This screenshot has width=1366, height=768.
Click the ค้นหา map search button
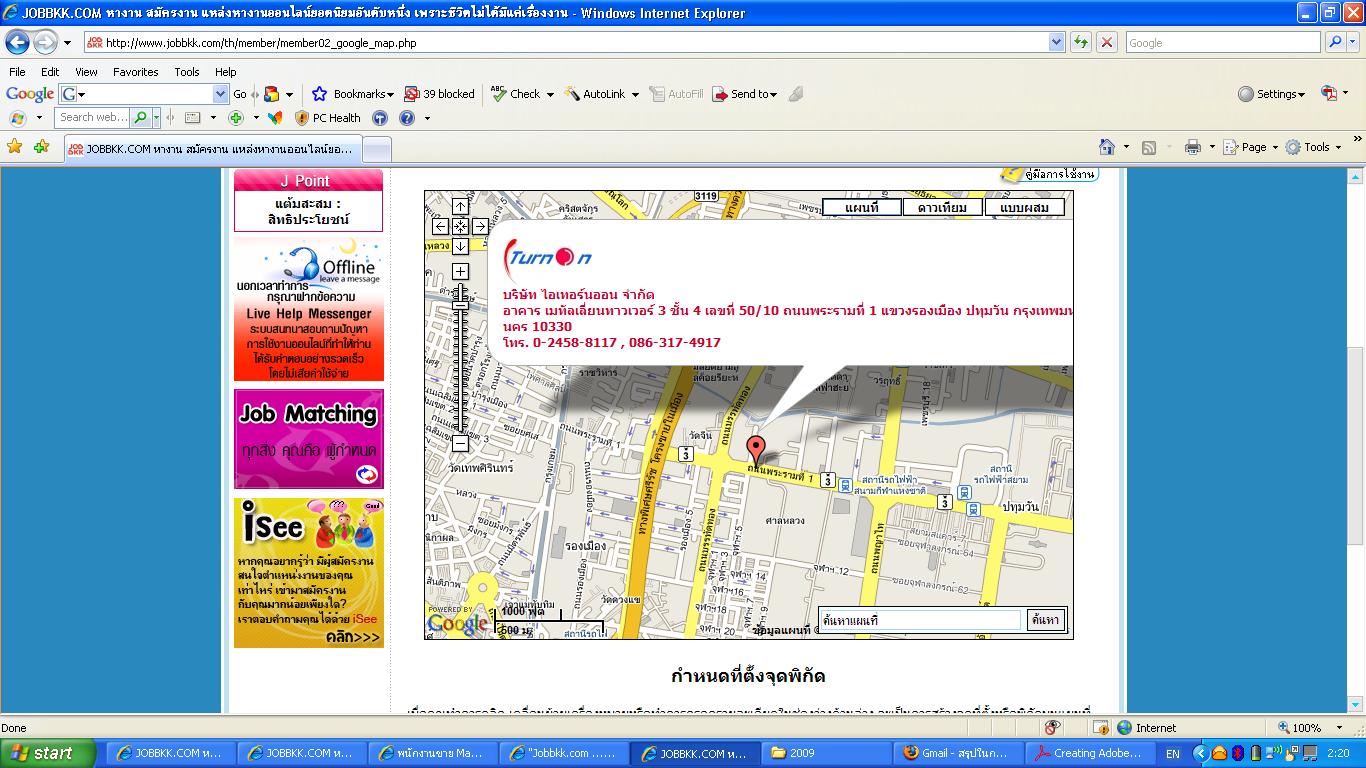click(1045, 620)
